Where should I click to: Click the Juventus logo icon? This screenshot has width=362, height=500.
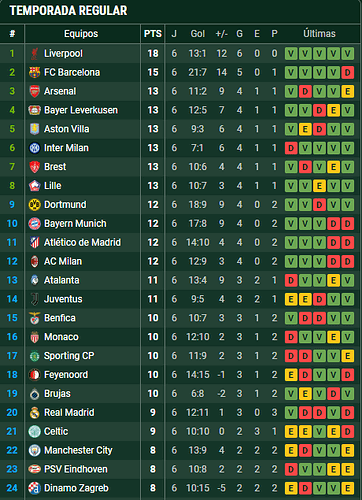(34, 299)
